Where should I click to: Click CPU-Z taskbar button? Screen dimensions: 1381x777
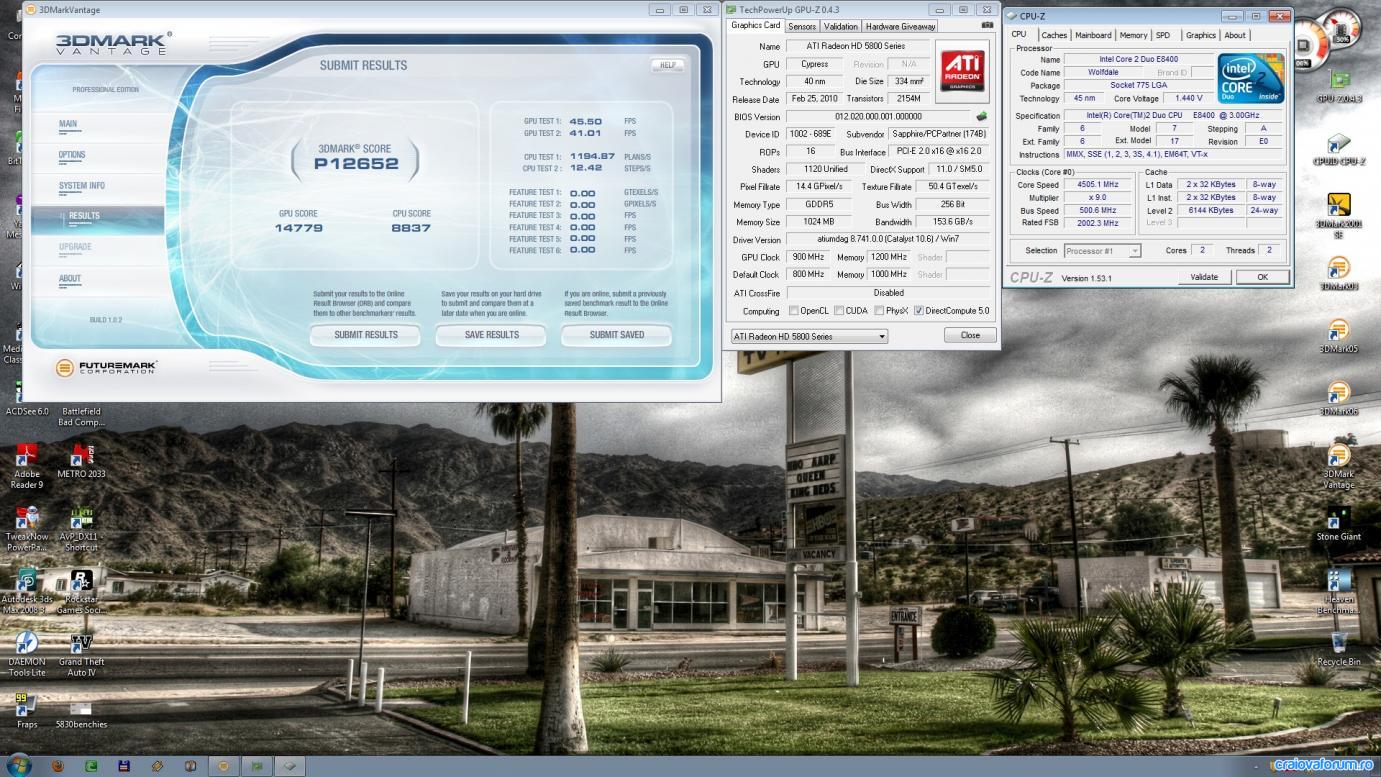290,766
